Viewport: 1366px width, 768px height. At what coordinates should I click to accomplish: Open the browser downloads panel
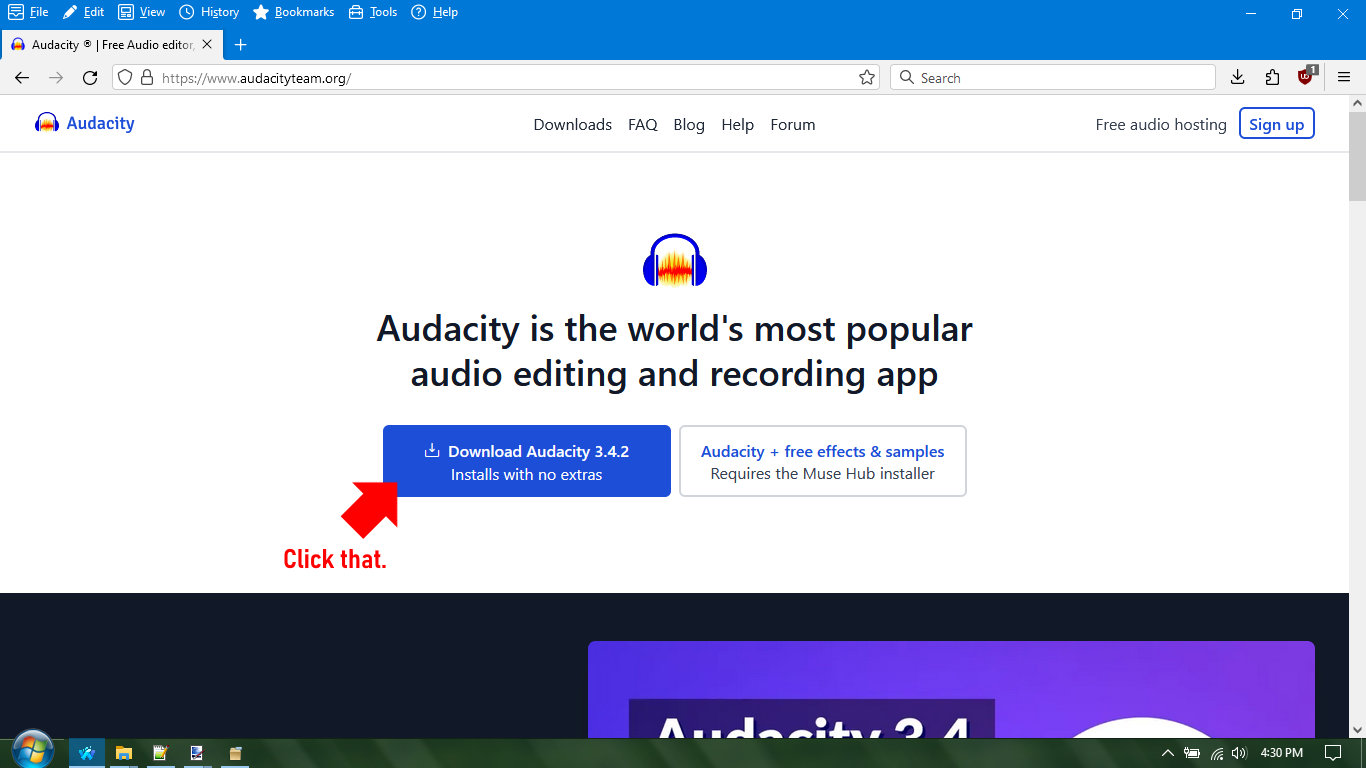click(x=1237, y=78)
